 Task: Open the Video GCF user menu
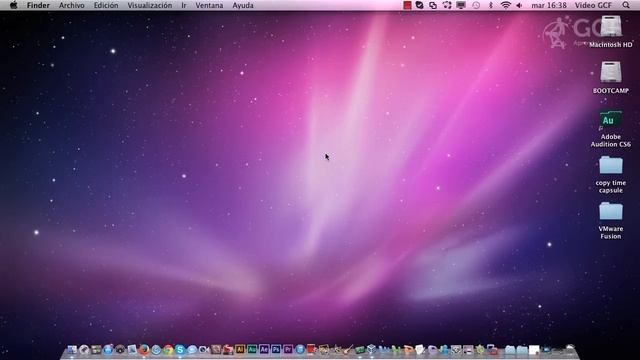coord(593,5)
